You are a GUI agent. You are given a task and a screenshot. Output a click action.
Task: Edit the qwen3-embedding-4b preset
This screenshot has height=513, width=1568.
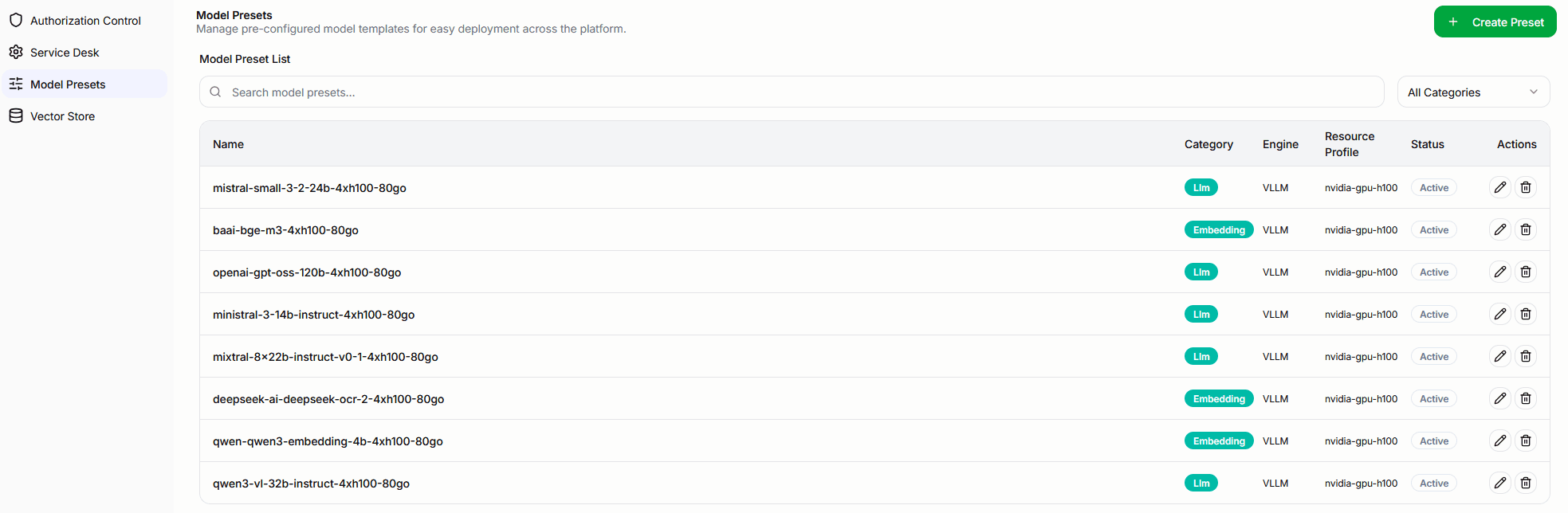1500,441
